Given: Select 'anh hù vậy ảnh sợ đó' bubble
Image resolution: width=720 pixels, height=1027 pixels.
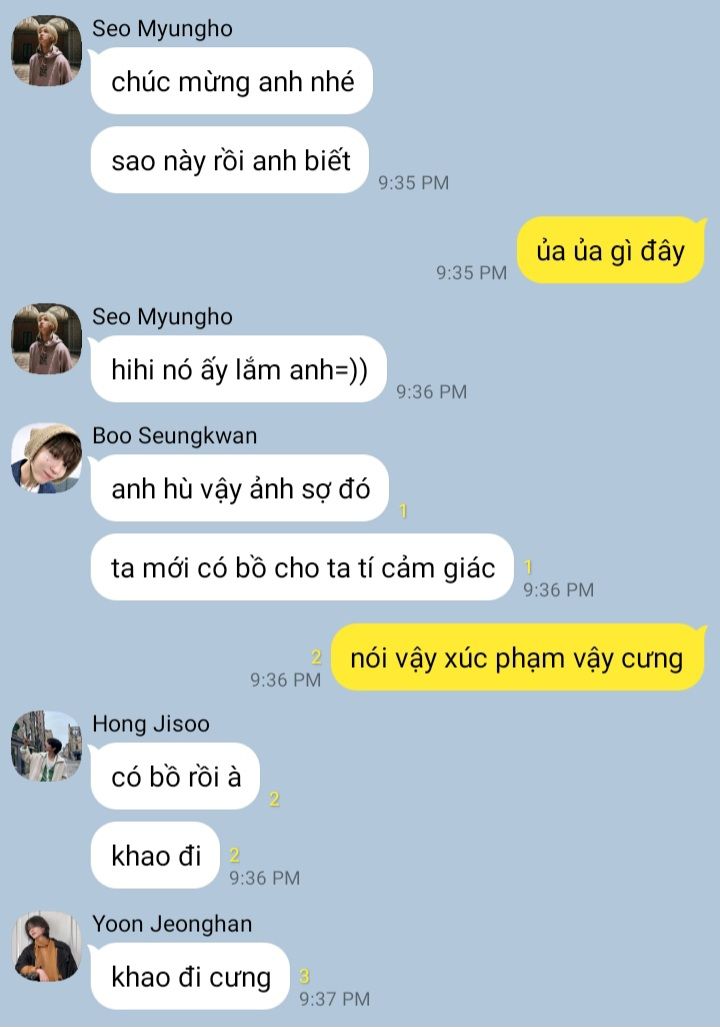Looking at the screenshot, I should [240, 489].
